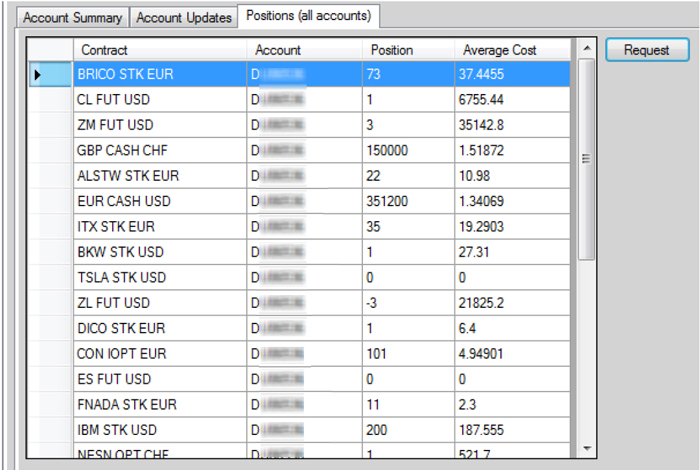This screenshot has height=470, width=700.
Task: Select the row header for ZM FUT USD
Action: [x=49, y=125]
